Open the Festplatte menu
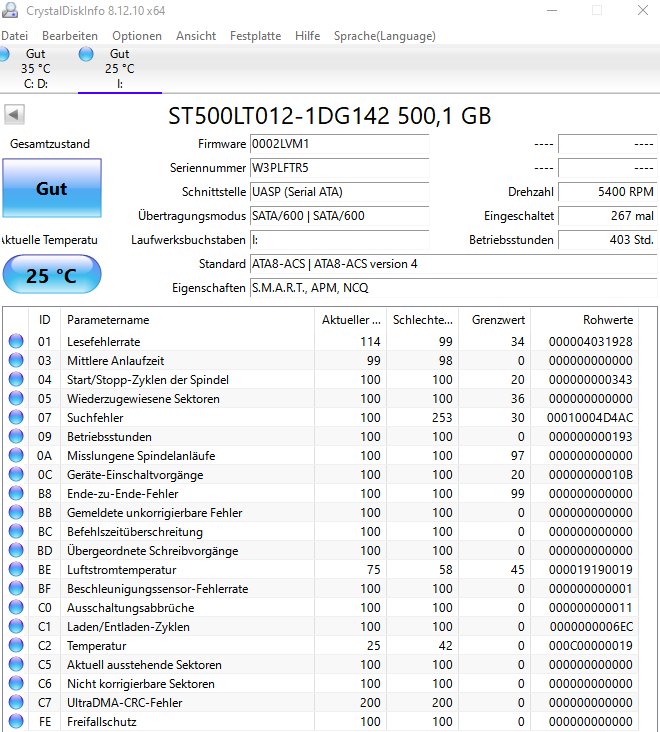This screenshot has width=660, height=732. (x=255, y=36)
